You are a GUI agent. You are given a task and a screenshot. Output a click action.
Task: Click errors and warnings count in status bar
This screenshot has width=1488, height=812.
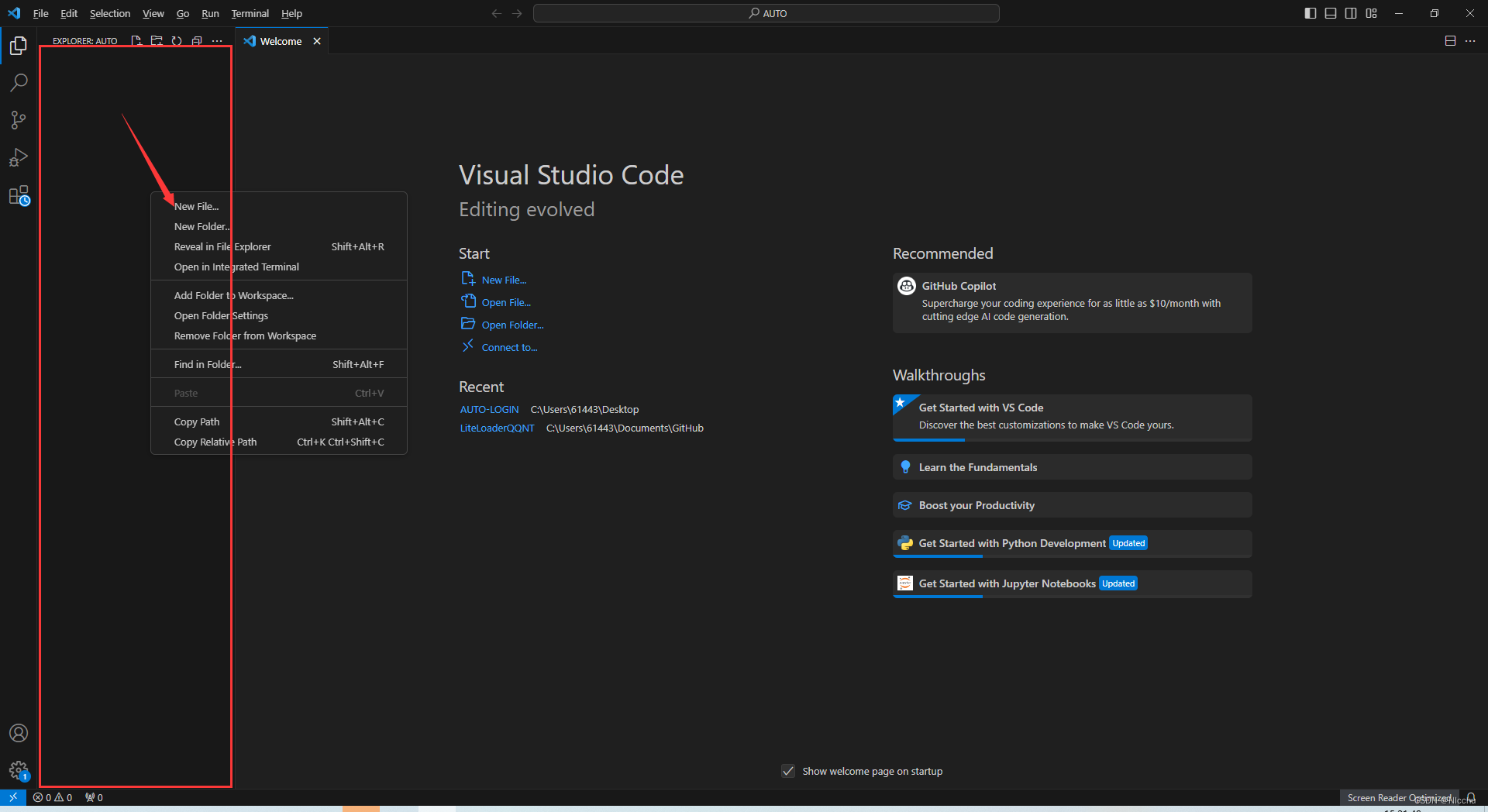tap(53, 797)
